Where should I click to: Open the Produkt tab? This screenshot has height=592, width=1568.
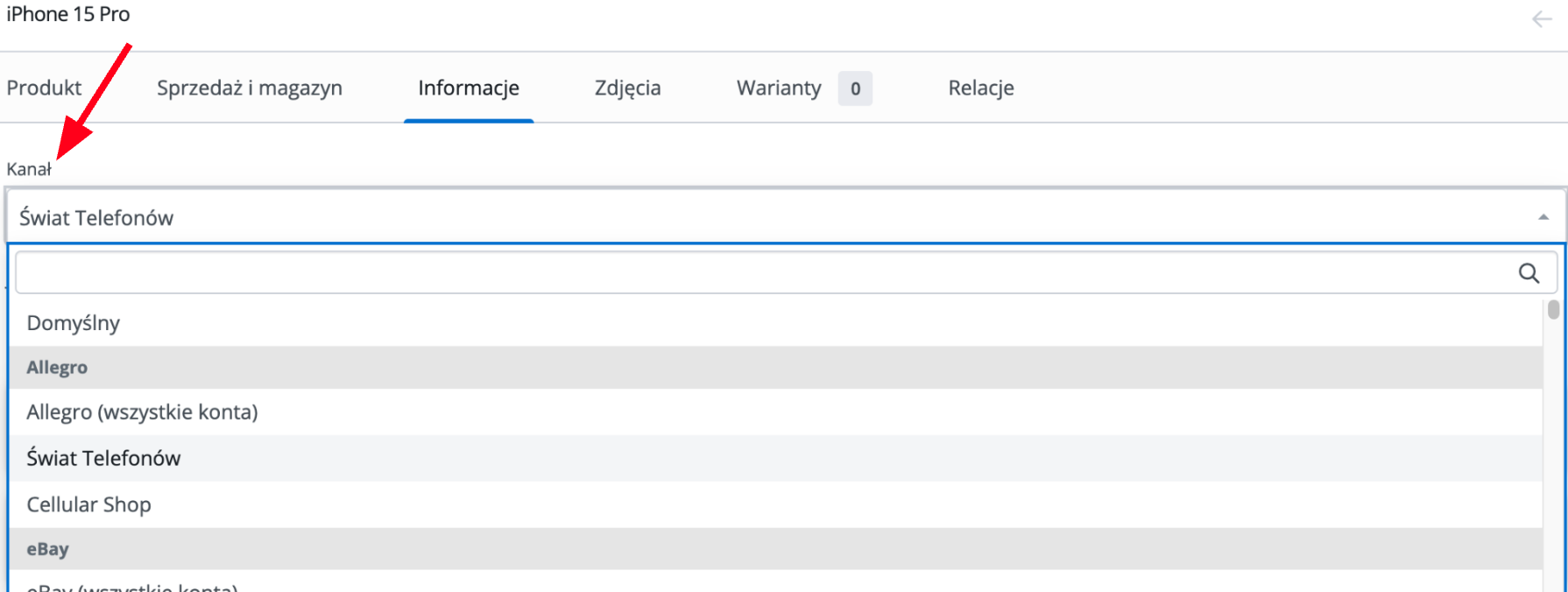coord(44,88)
